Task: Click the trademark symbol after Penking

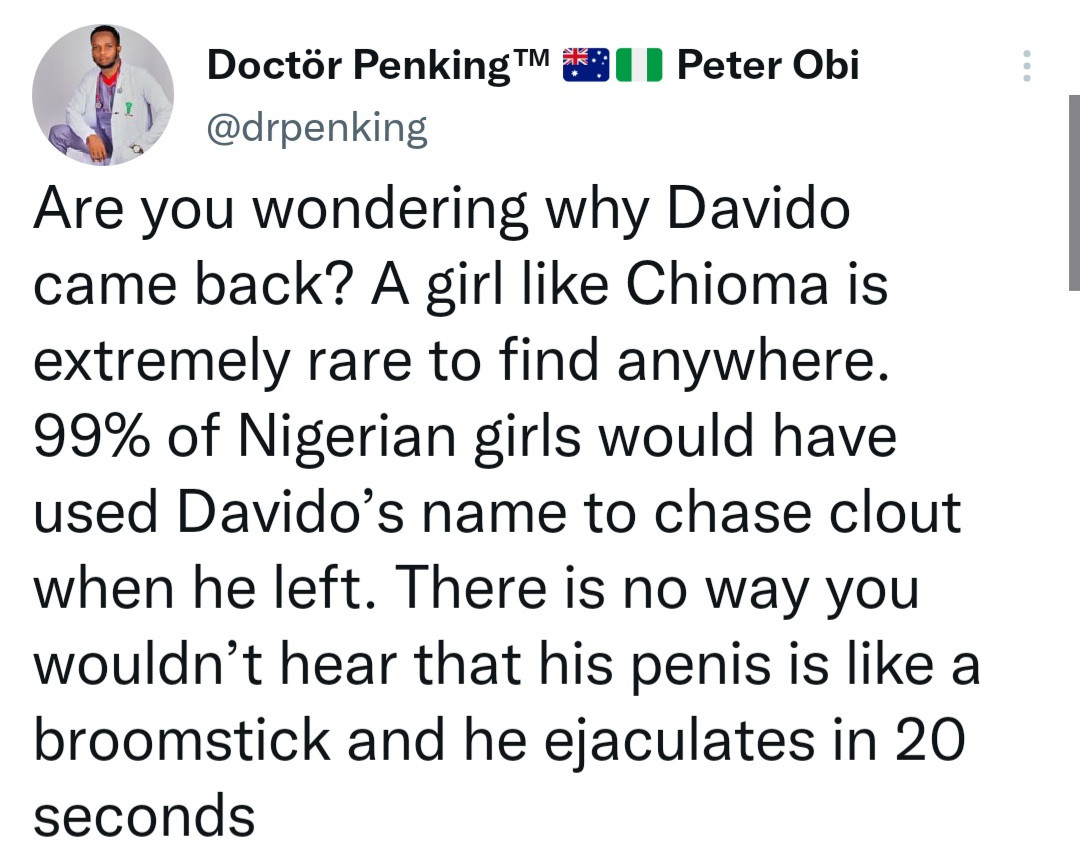Action: coord(531,60)
